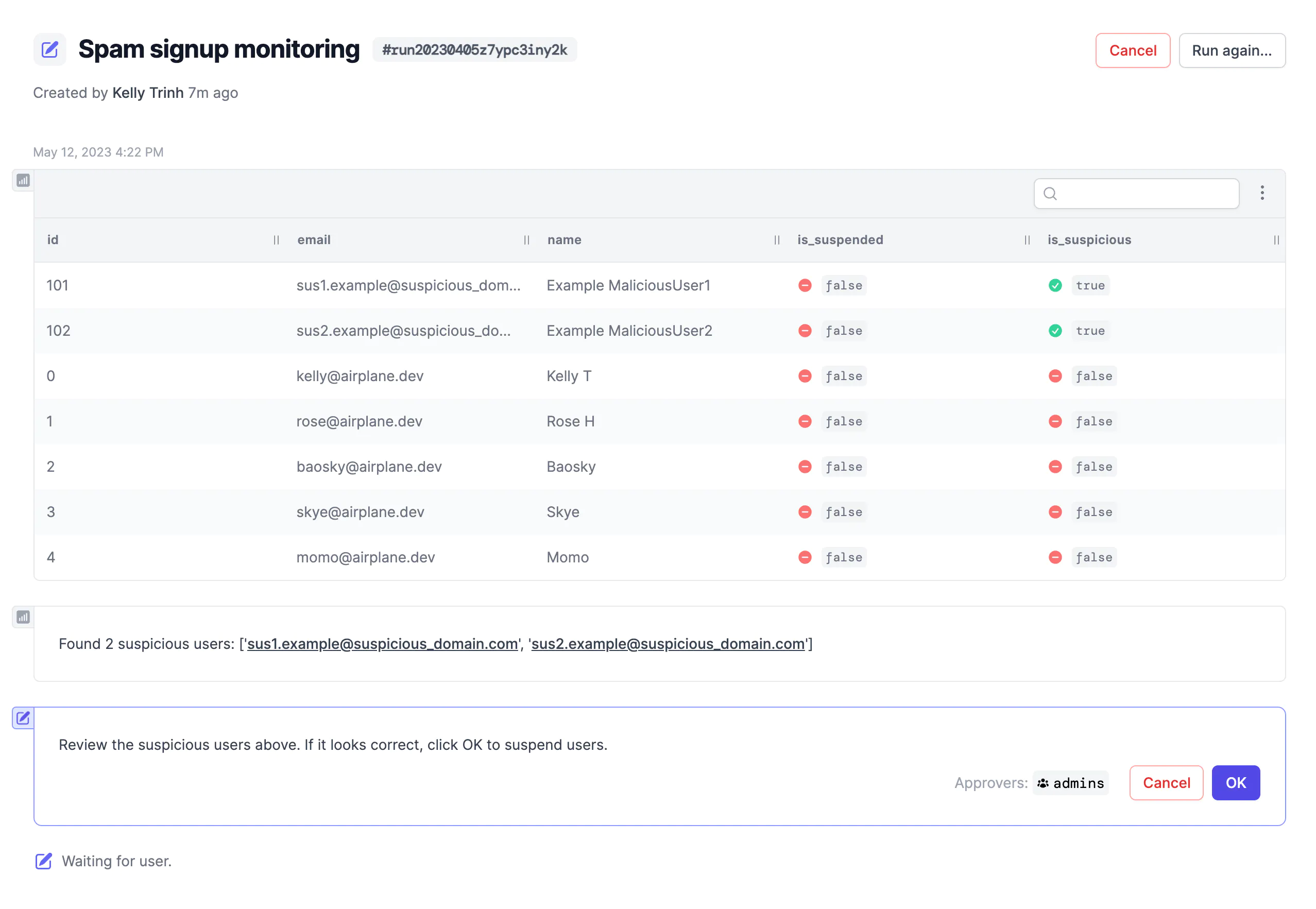This screenshot has width=1316, height=909.
Task: Select the skye@airplane.dev email cell
Action: (x=360, y=512)
